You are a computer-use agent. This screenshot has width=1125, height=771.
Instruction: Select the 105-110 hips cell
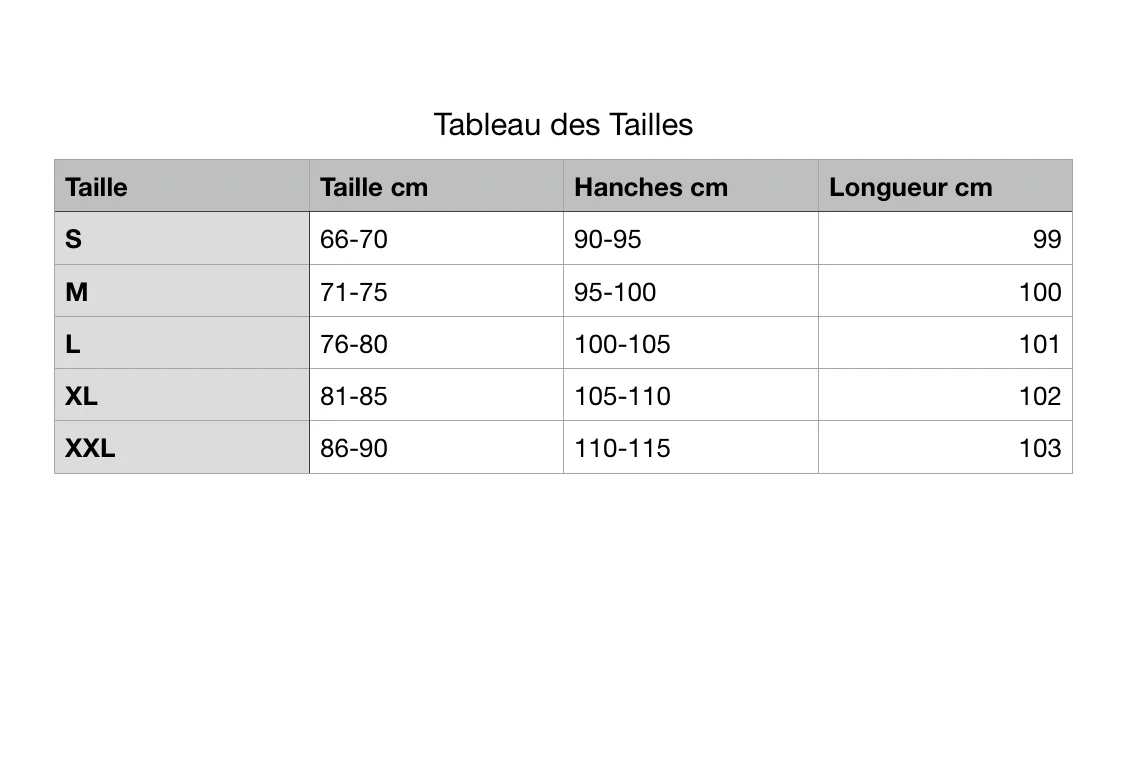[622, 396]
